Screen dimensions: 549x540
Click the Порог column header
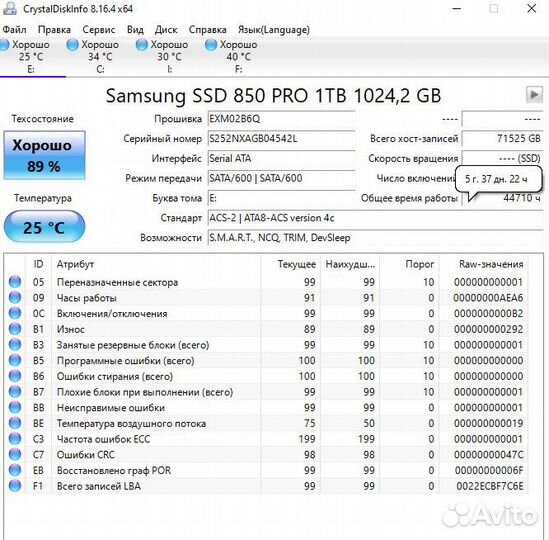pos(409,264)
